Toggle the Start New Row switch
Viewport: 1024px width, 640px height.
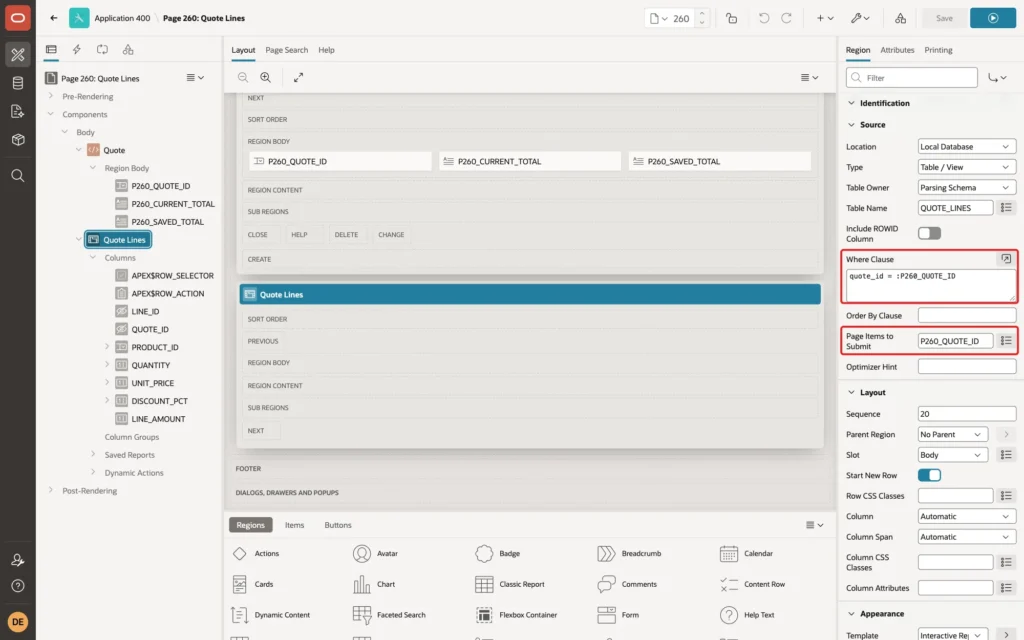[x=929, y=475]
